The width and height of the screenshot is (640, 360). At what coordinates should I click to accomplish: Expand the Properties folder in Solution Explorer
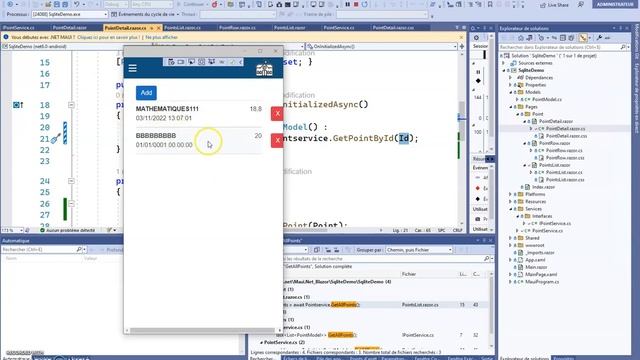[x=510, y=85]
